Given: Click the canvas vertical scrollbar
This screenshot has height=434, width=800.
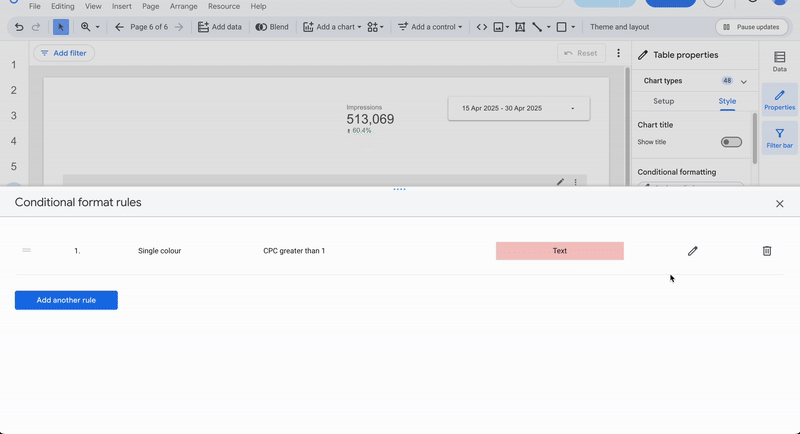Looking at the screenshot, I should [x=628, y=125].
